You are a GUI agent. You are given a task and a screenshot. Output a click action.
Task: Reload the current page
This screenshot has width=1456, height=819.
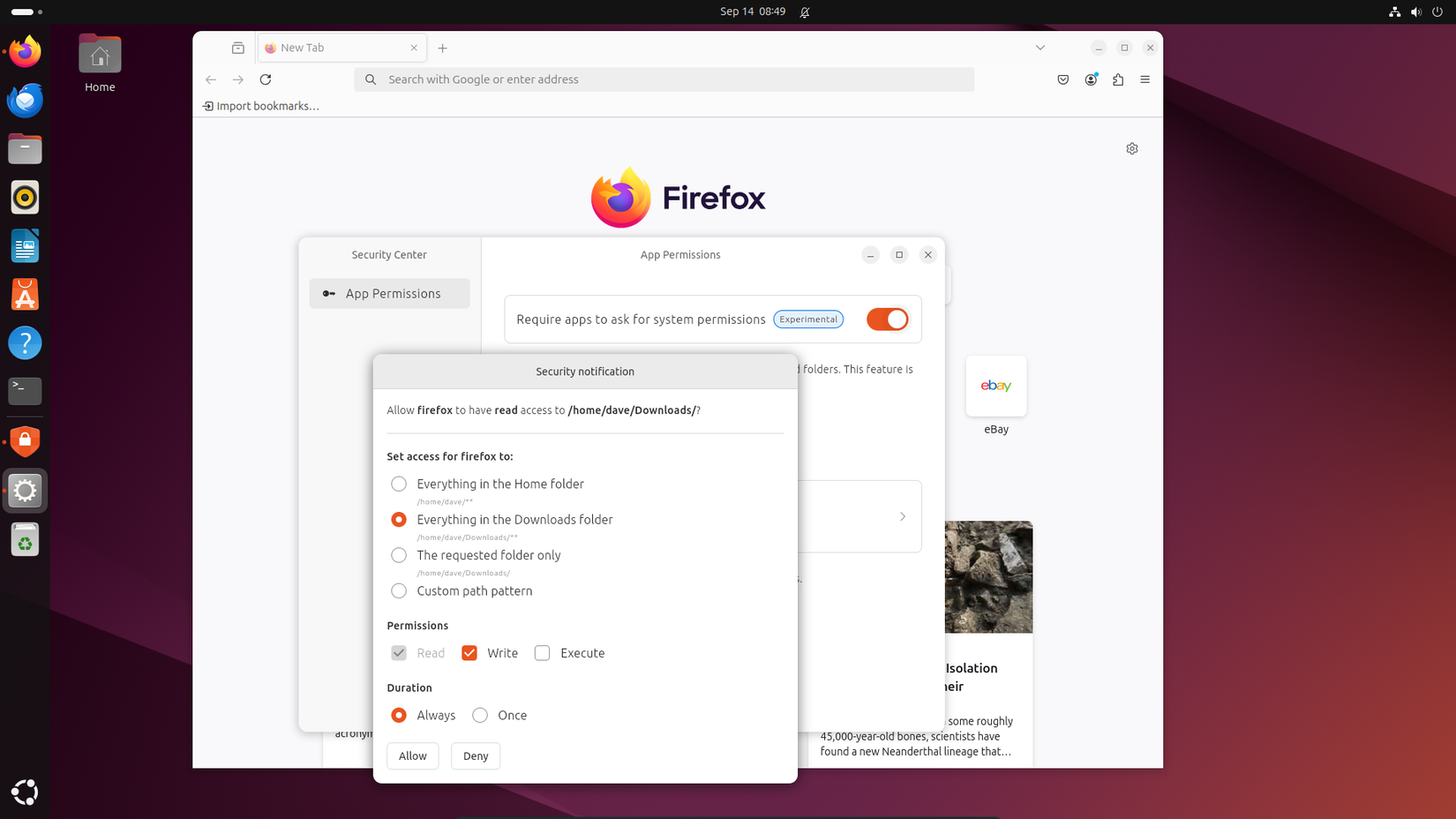[x=266, y=79]
